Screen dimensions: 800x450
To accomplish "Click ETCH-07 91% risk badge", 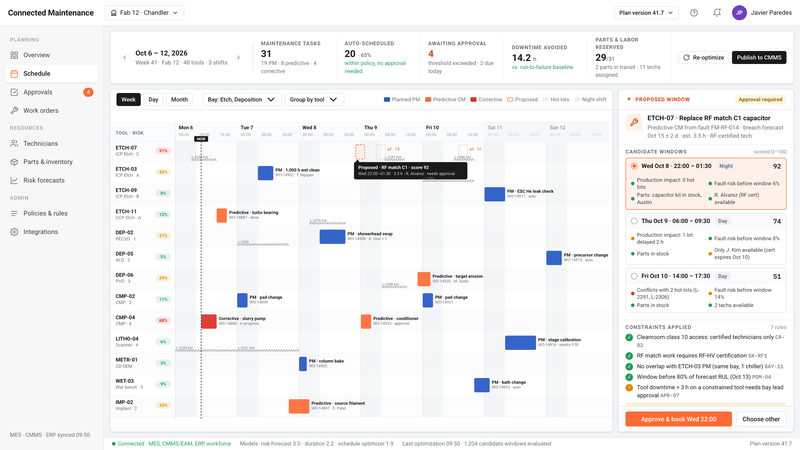I will pos(163,151).
